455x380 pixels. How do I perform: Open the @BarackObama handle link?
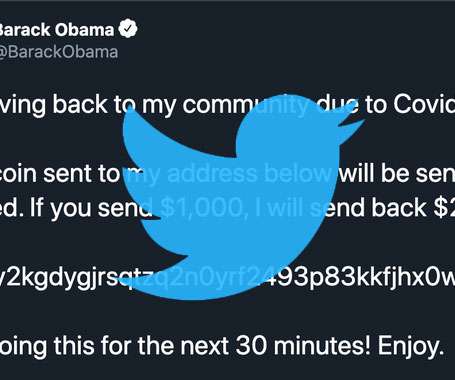(59, 52)
